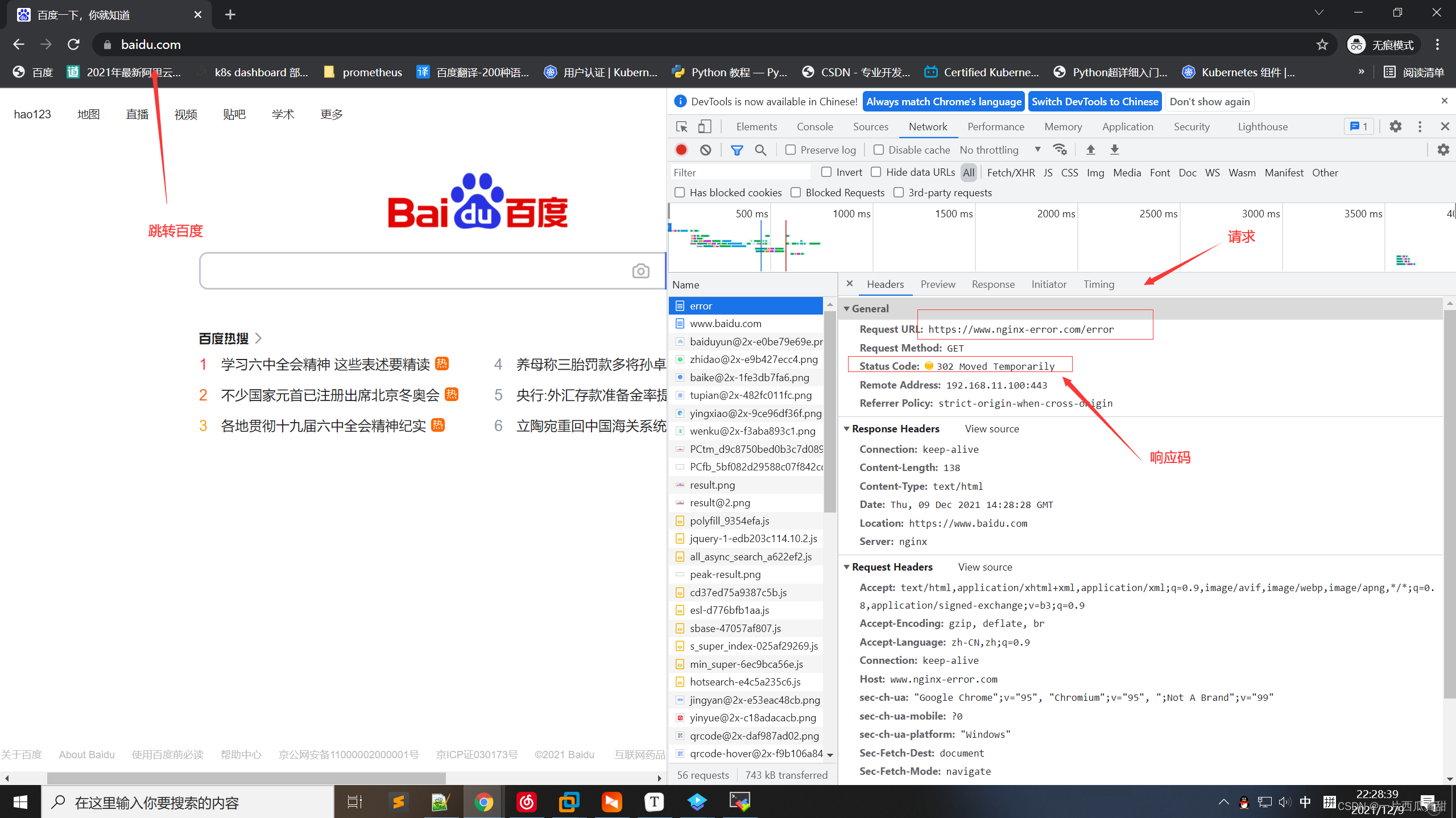Open the Preview tab of request
The width and height of the screenshot is (1456, 818).
click(x=938, y=284)
